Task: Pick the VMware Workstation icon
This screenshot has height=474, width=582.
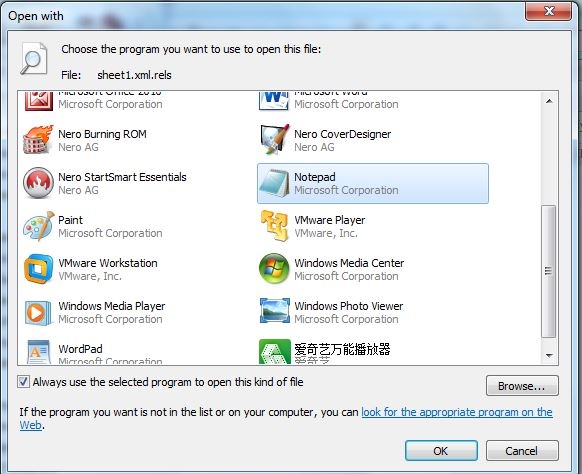Action: pos(38,269)
